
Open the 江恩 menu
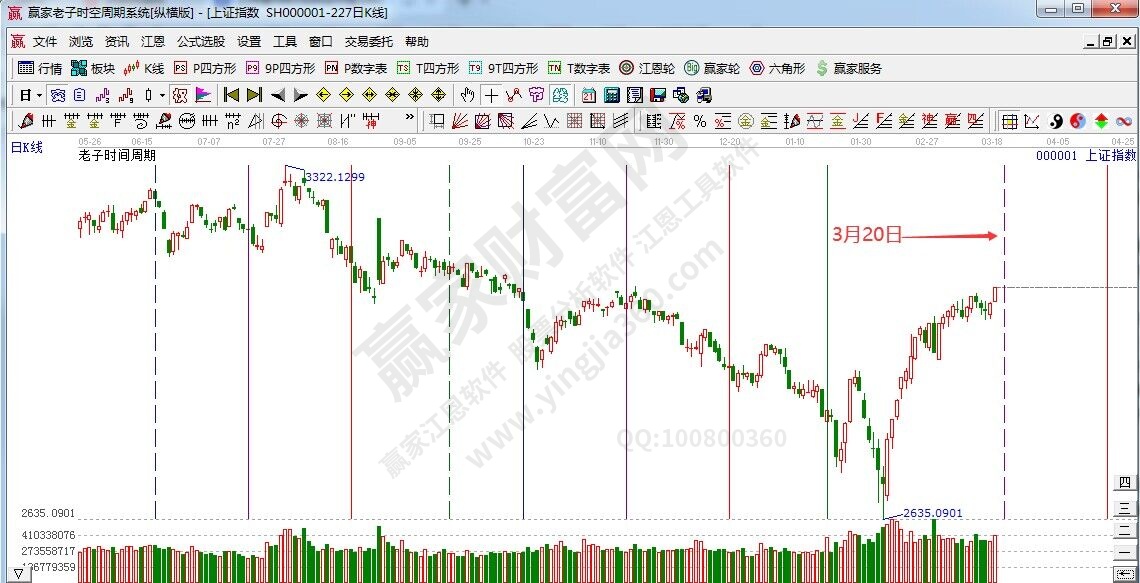pos(153,42)
